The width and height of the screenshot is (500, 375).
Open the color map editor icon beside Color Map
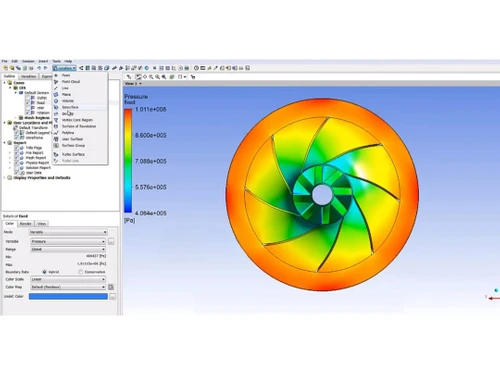tap(111, 287)
